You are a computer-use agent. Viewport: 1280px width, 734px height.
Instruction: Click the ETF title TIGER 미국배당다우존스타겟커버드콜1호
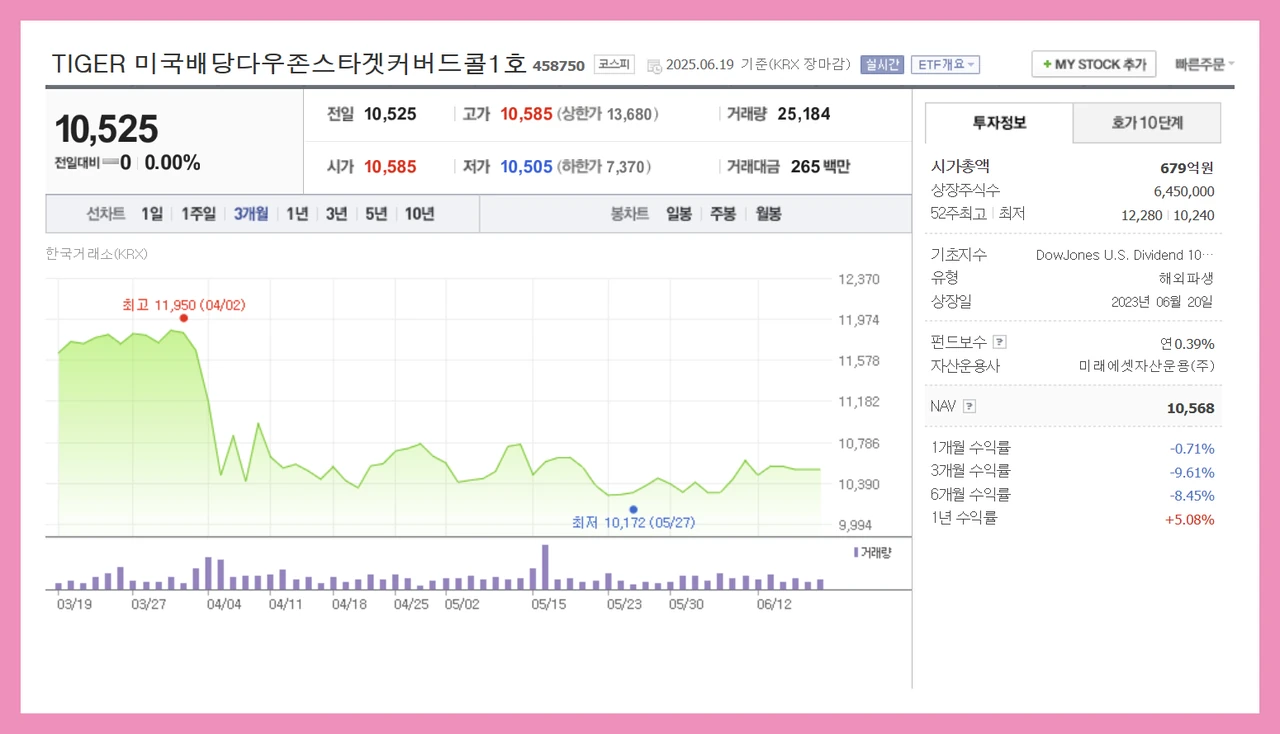pos(289,63)
